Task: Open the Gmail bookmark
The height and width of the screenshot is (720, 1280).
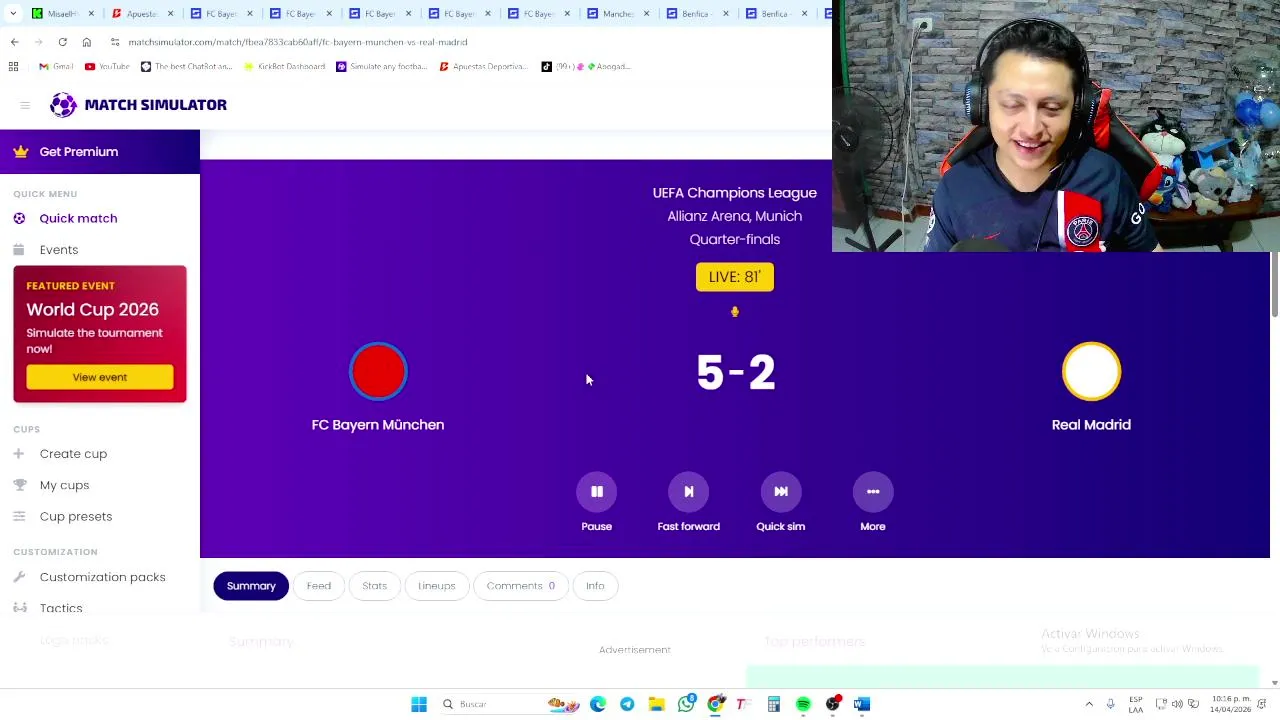Action: click(56, 66)
